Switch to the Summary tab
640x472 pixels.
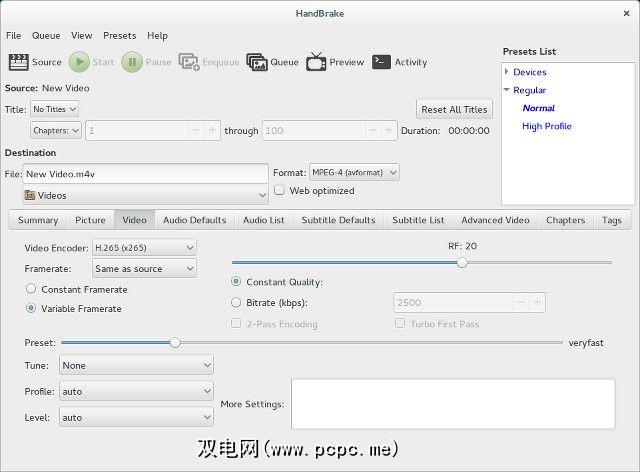(38, 220)
